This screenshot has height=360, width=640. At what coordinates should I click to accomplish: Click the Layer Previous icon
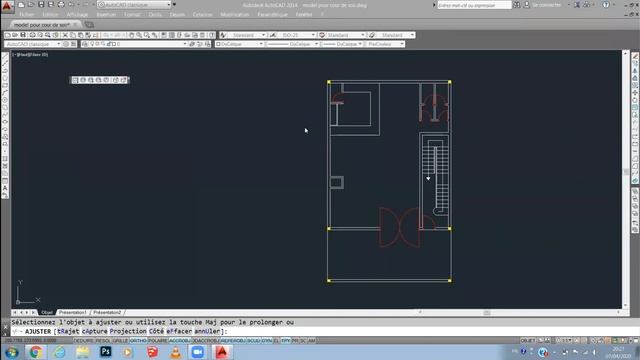point(200,44)
